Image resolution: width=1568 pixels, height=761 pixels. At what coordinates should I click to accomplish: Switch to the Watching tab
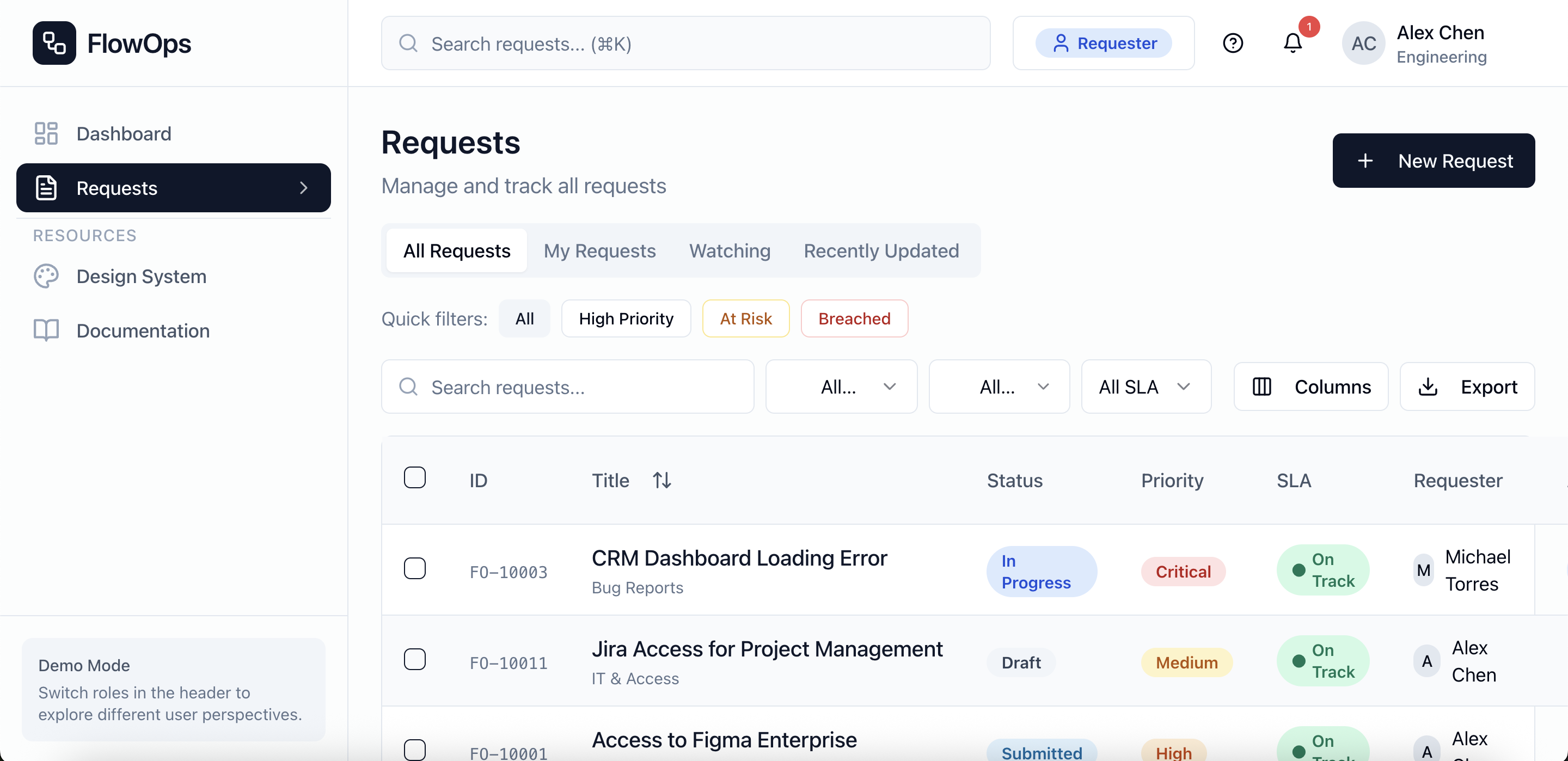point(729,250)
